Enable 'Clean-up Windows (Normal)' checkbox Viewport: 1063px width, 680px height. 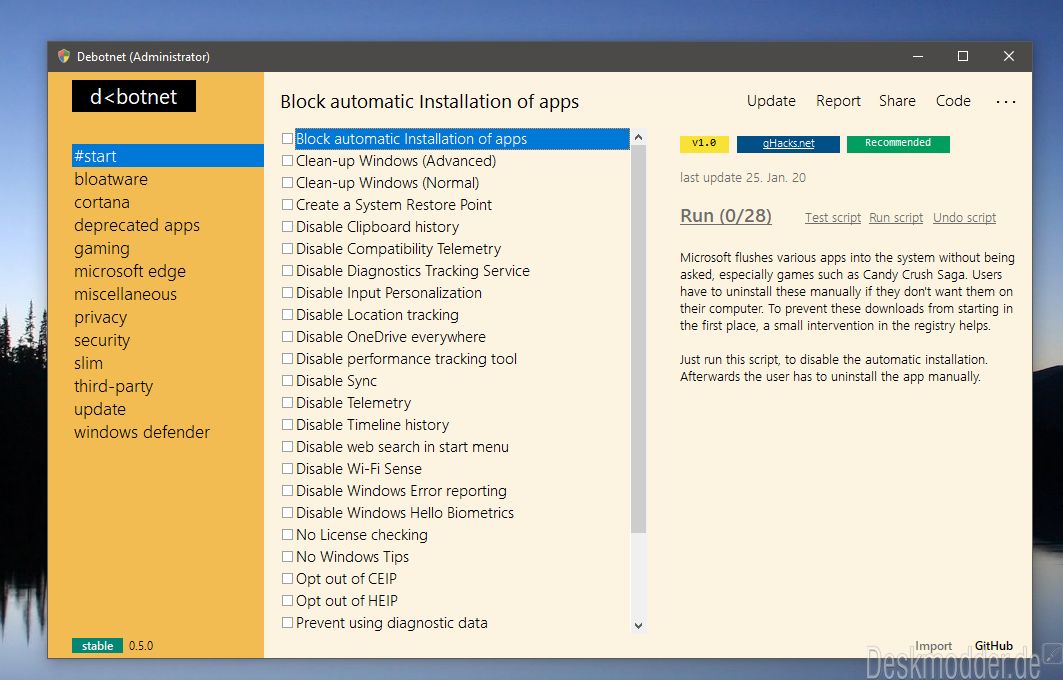click(287, 182)
